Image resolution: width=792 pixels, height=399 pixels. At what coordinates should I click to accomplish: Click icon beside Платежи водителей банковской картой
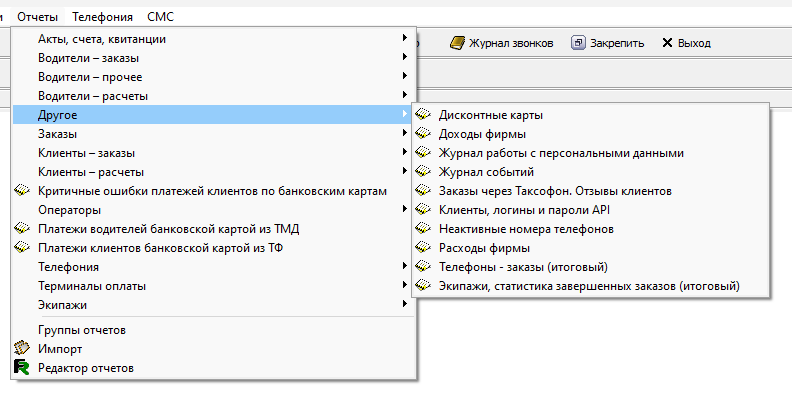point(22,229)
